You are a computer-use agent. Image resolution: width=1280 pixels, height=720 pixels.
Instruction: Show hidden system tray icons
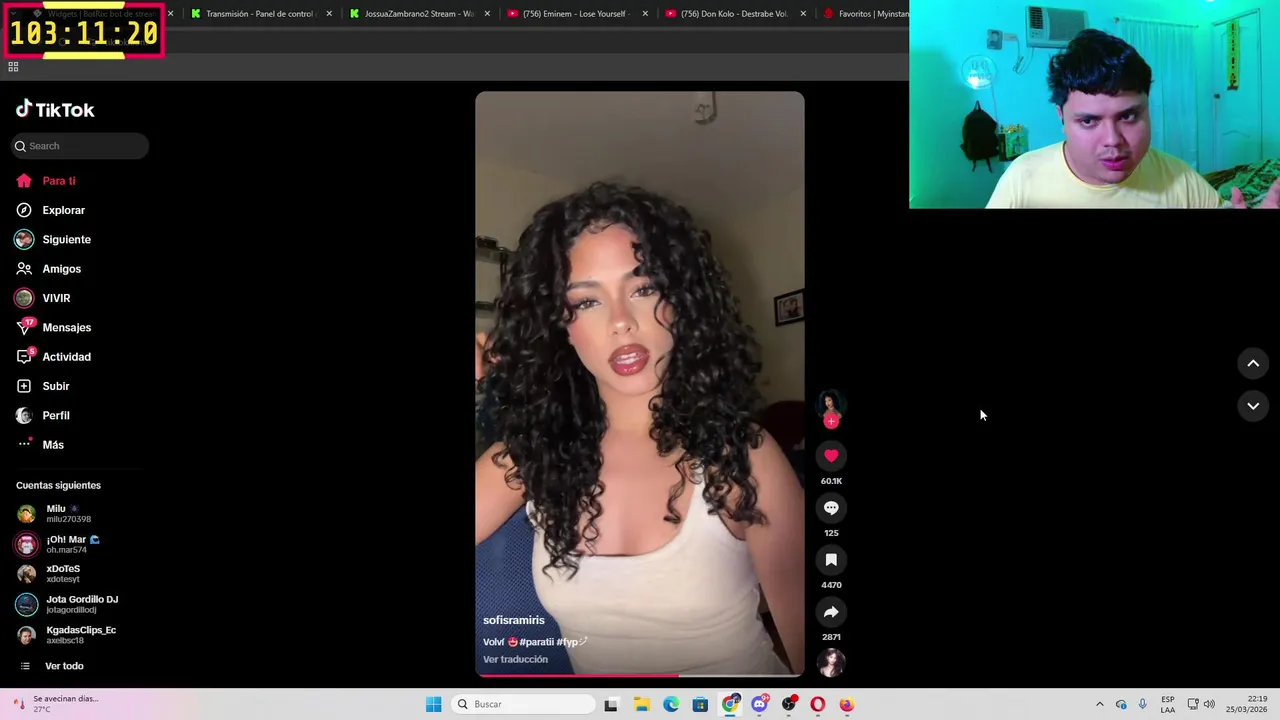click(x=1099, y=704)
